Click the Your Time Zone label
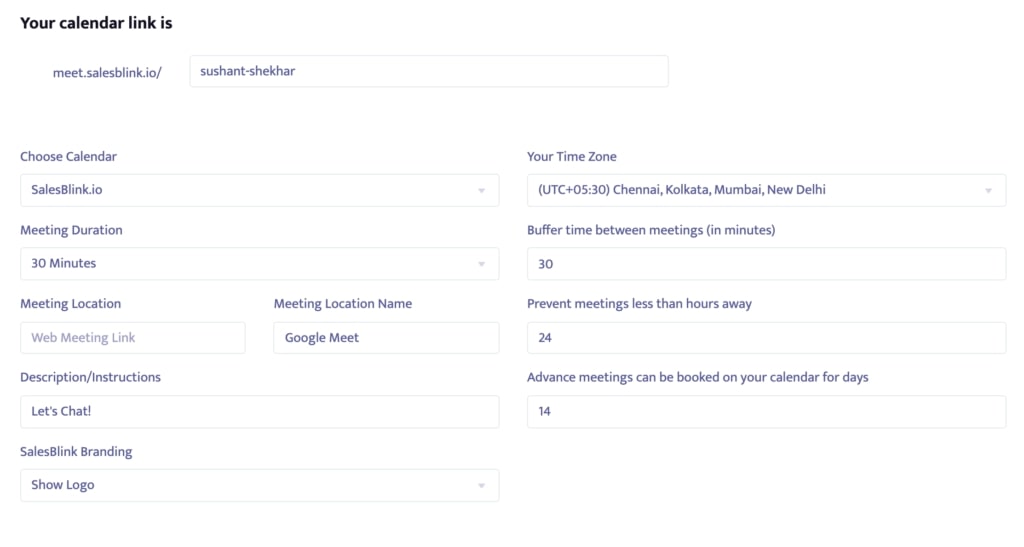 point(571,157)
